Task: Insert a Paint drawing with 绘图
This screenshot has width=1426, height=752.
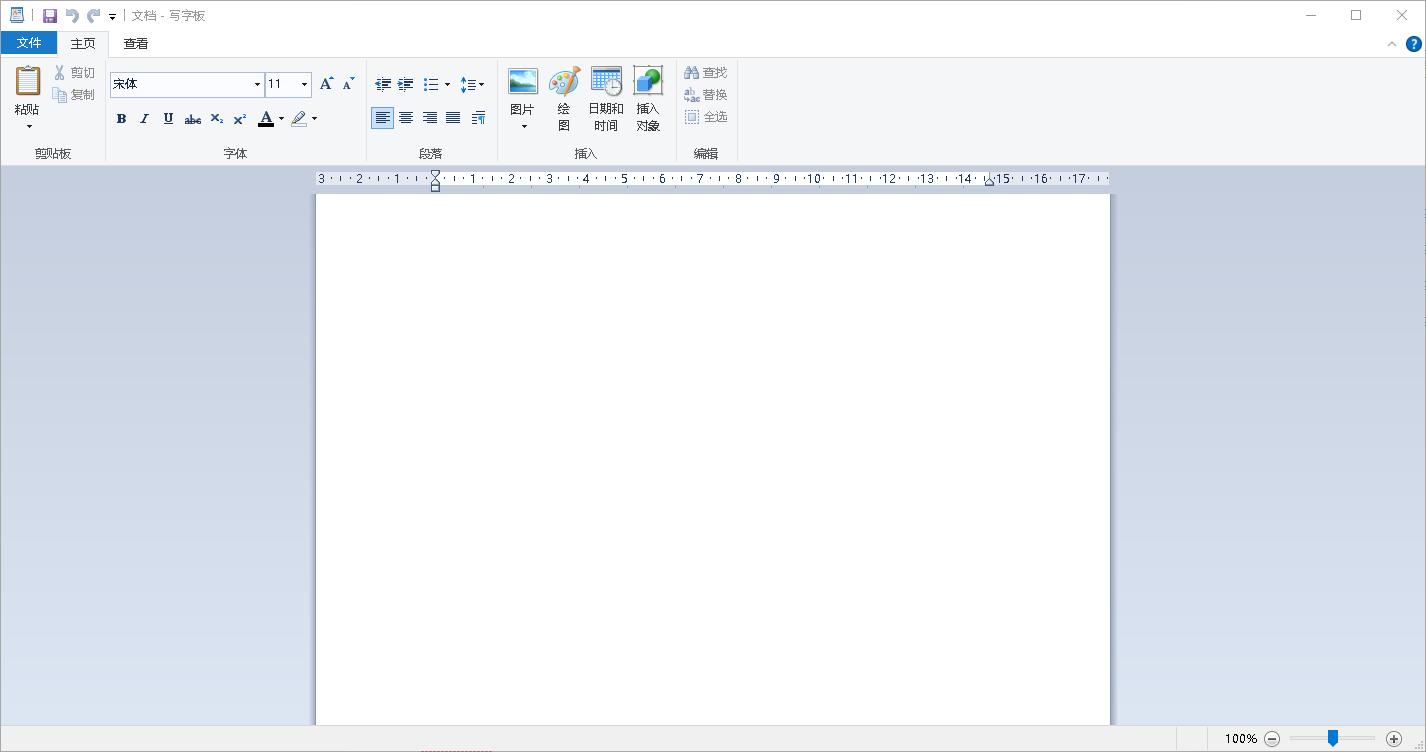Action: click(564, 98)
